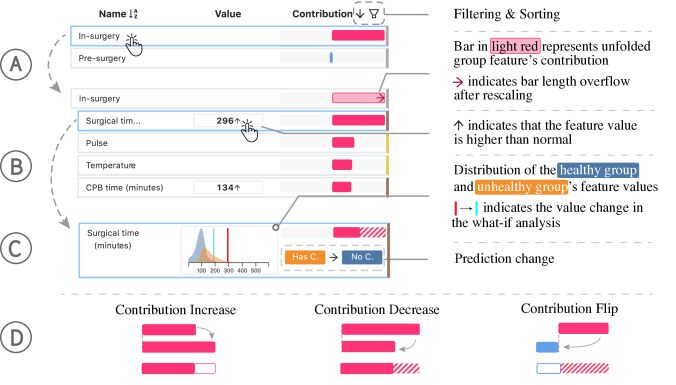Click circle label D
676x385 pixels.
[x=16, y=338]
